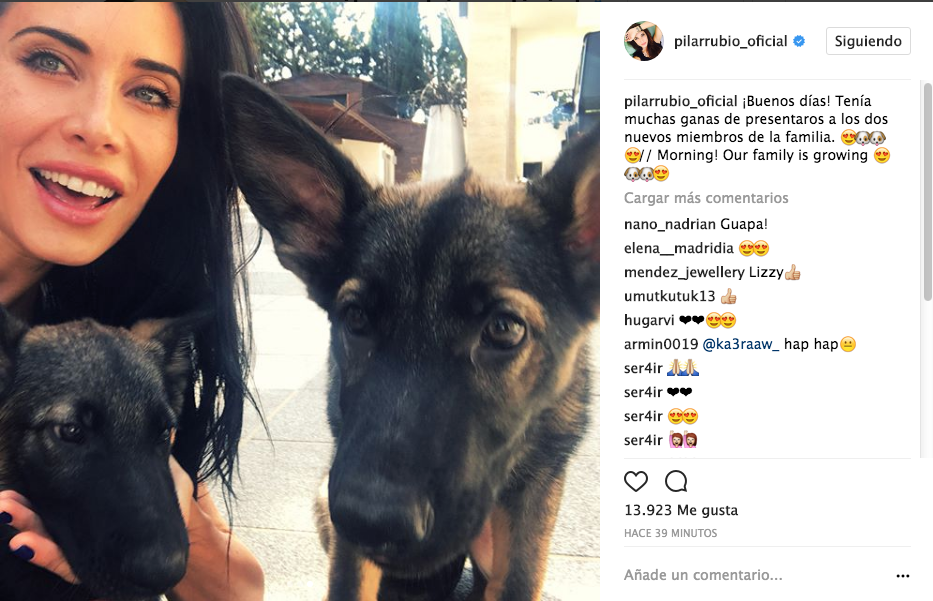Open nano_nadrian commenter profile
This screenshot has width=933, height=601.
point(669,224)
